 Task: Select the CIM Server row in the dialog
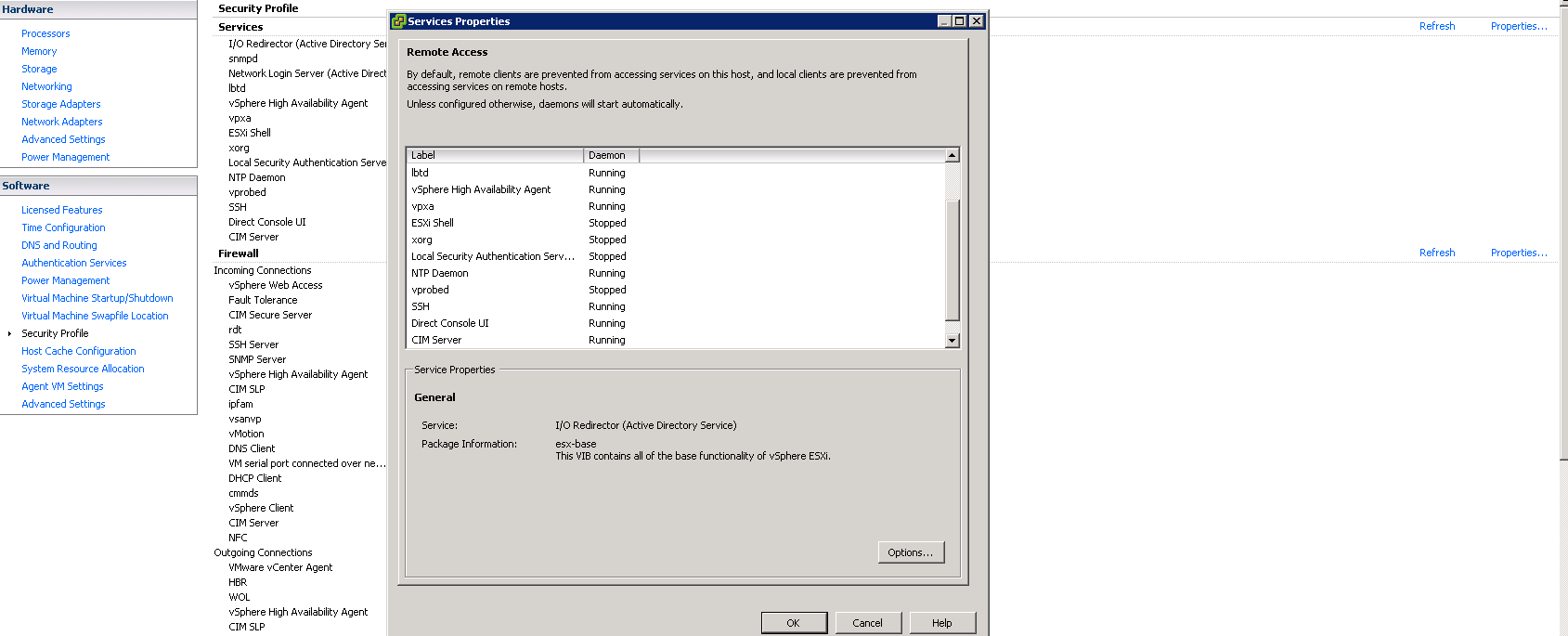pyautogui.click(x=676, y=340)
